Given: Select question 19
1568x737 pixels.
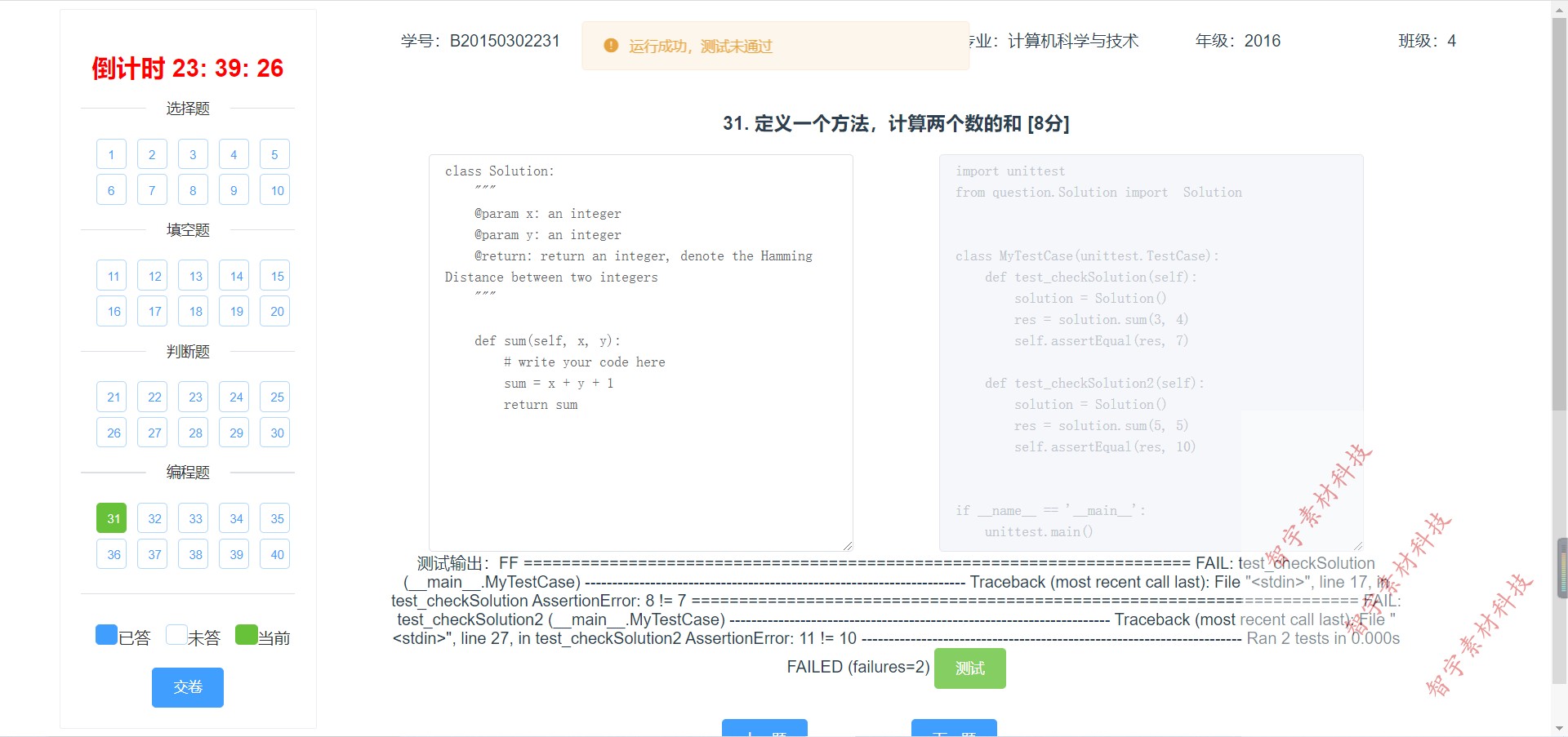Looking at the screenshot, I should (234, 311).
